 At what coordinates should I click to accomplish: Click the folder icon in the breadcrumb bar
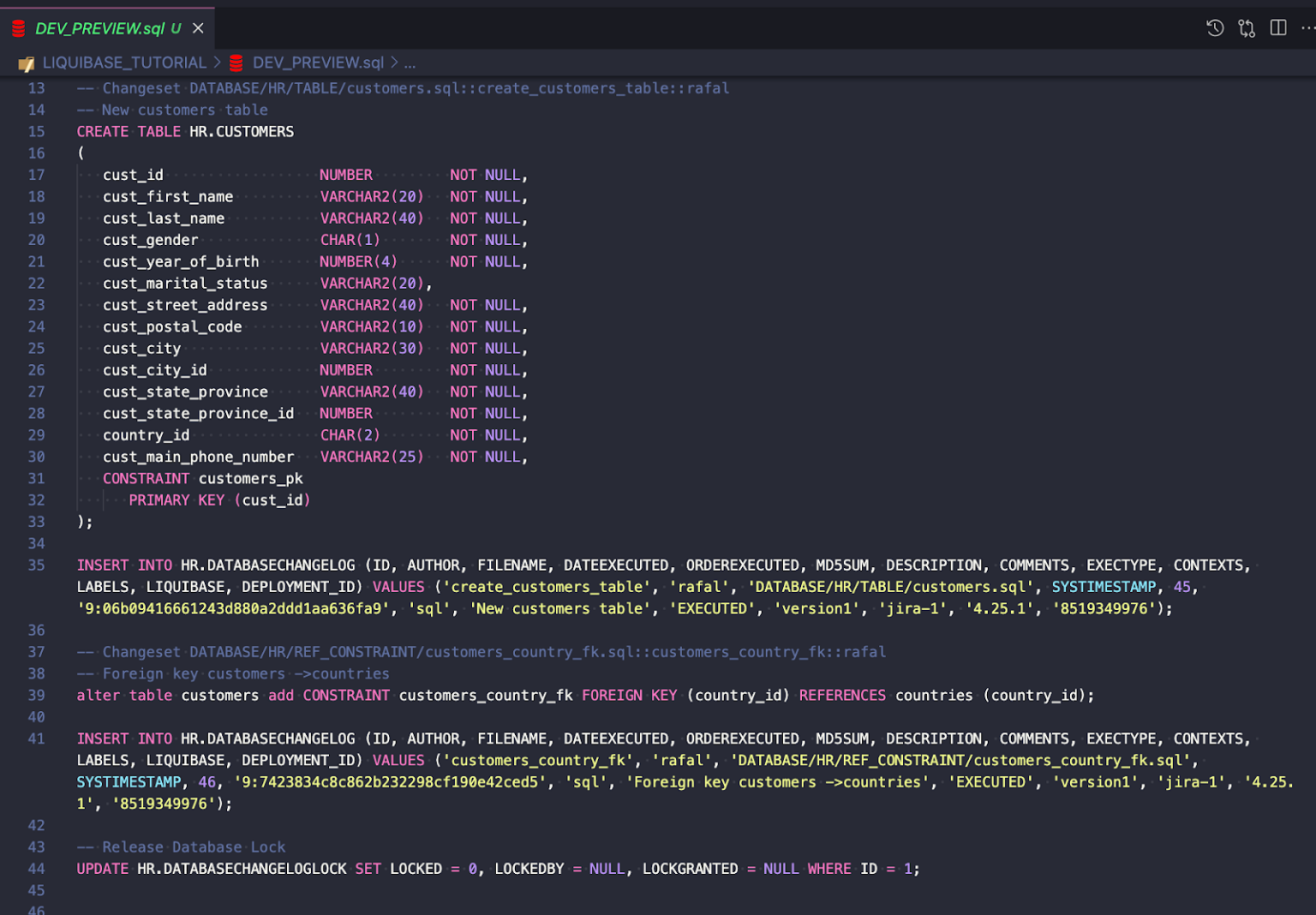27,63
